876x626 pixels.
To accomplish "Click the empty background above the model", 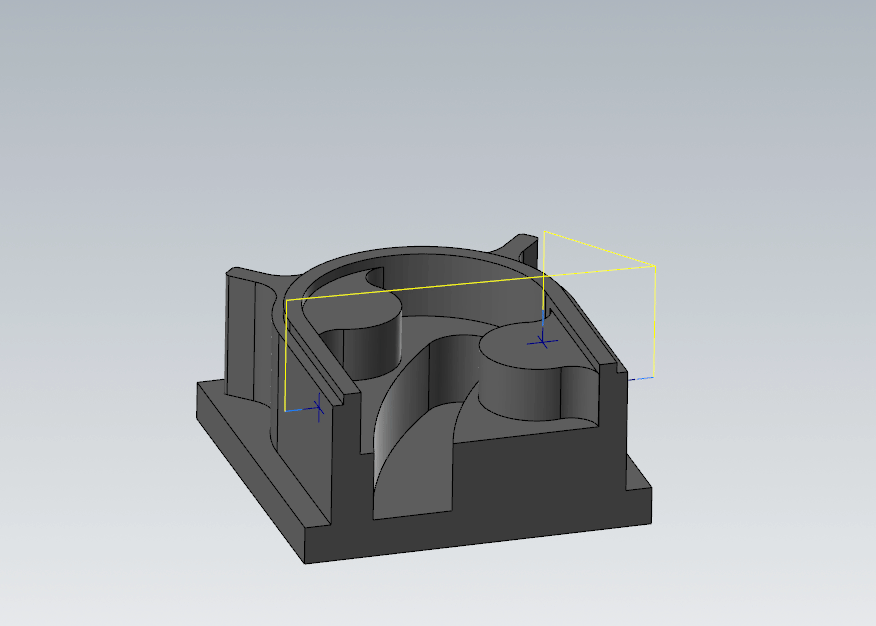I will coord(438,112).
